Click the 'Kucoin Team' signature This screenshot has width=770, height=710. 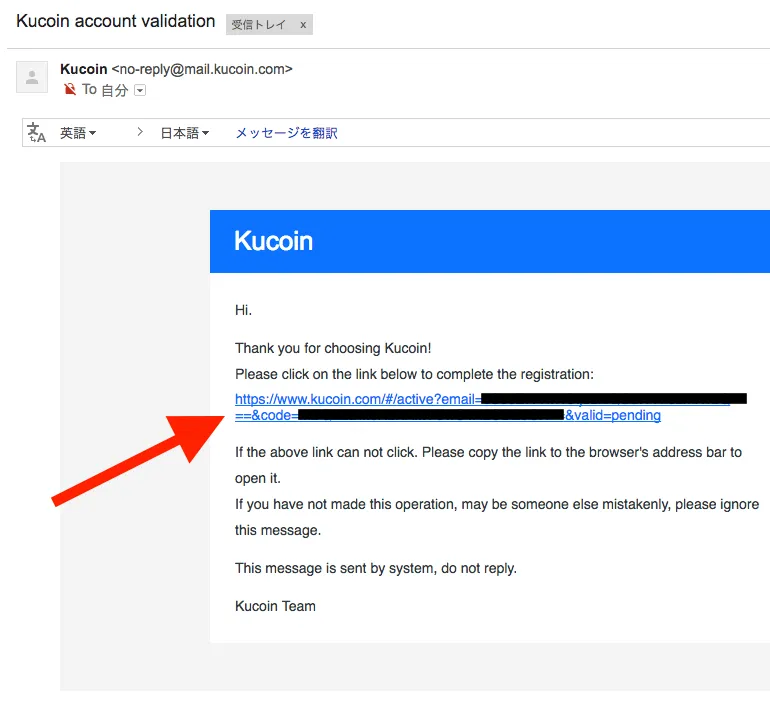coord(275,606)
